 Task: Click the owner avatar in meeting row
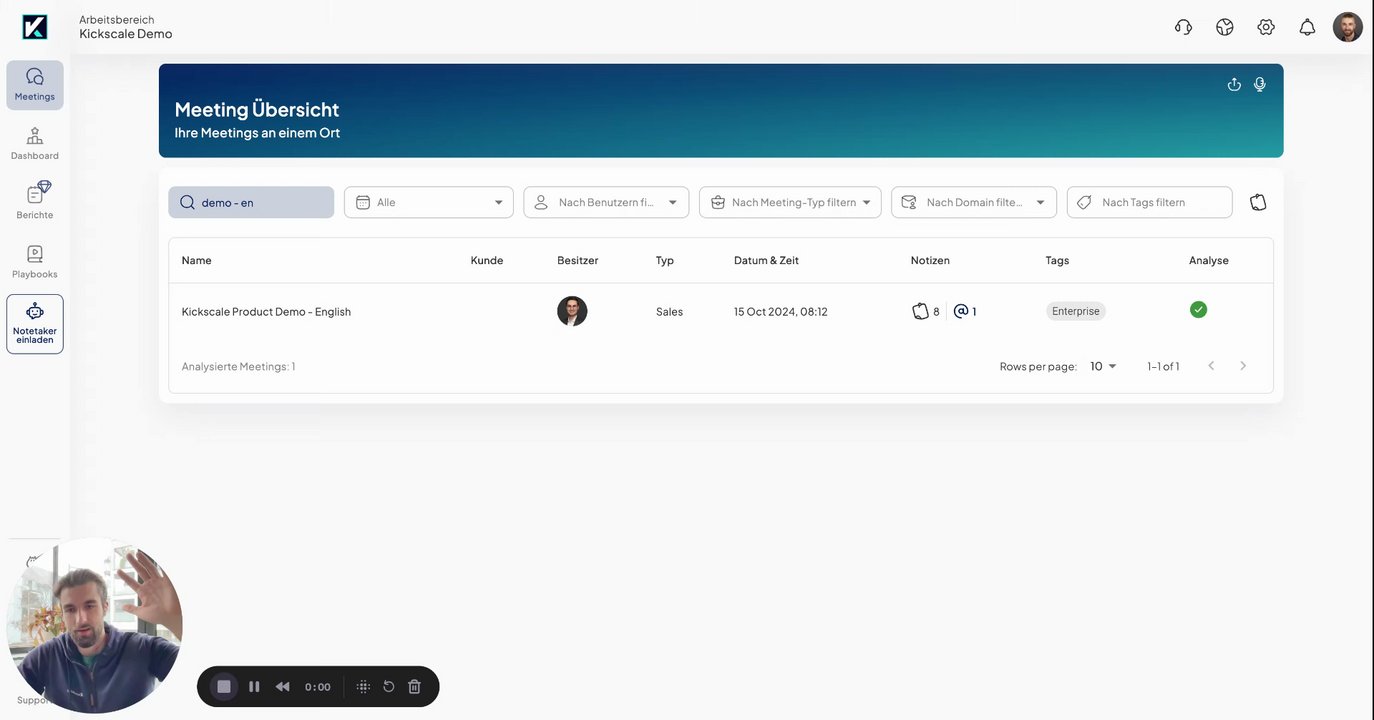572,311
